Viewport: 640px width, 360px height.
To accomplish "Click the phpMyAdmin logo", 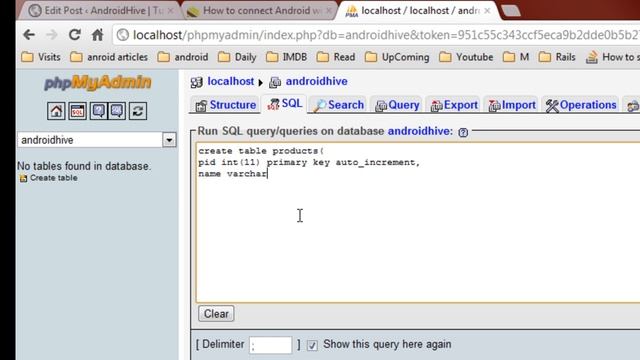I will pyautogui.click(x=98, y=83).
